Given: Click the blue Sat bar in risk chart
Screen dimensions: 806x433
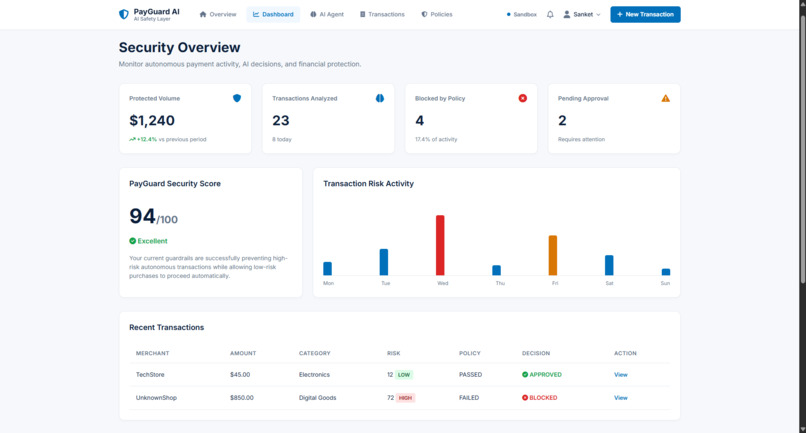Looking at the screenshot, I should tap(609, 265).
